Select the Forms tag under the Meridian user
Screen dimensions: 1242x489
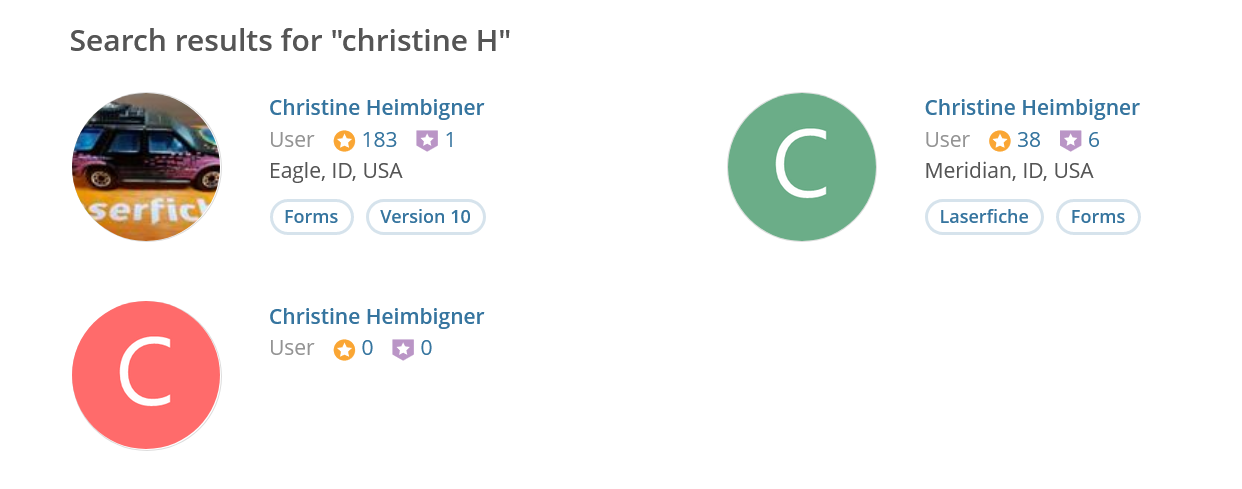[1098, 217]
